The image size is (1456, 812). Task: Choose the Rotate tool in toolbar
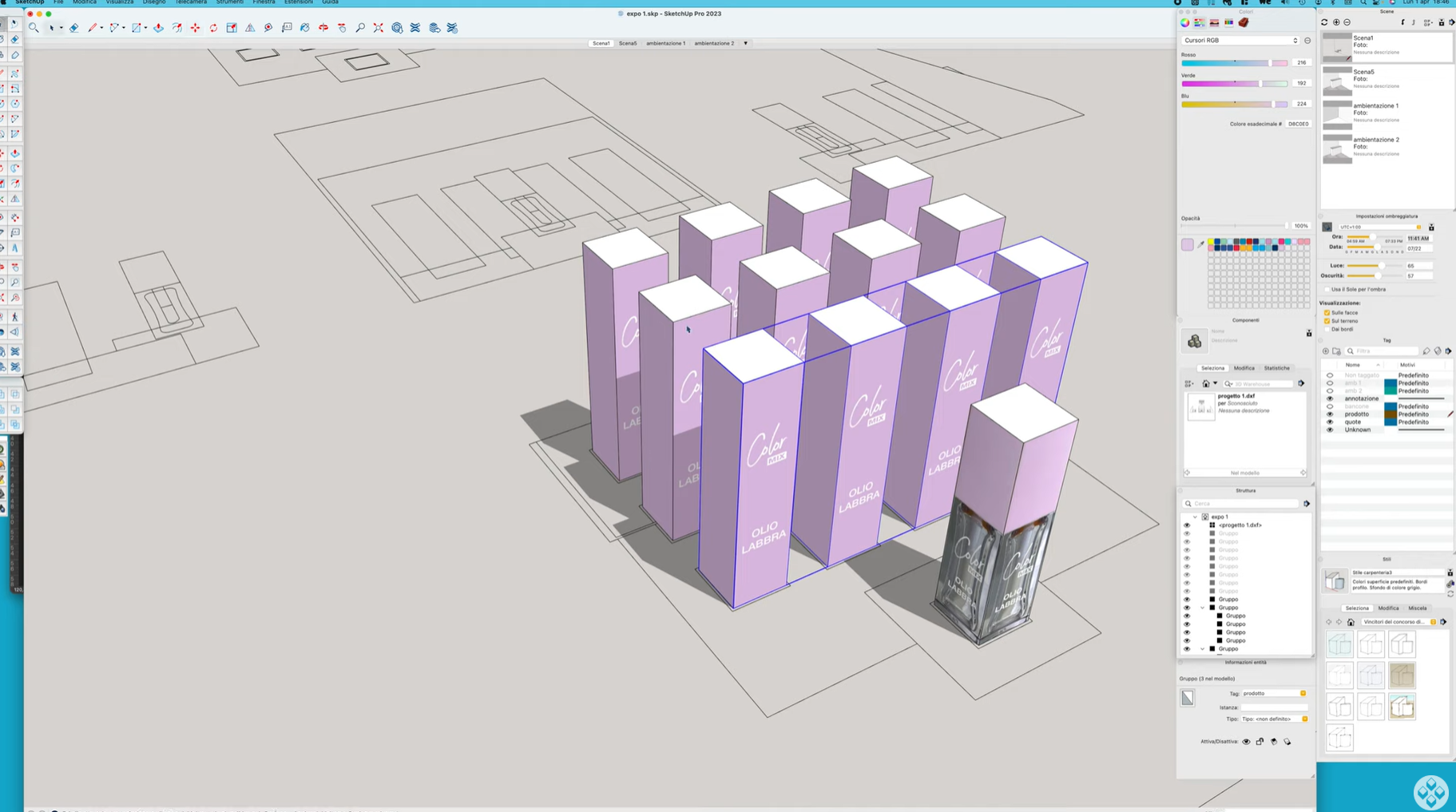pyautogui.click(x=213, y=28)
